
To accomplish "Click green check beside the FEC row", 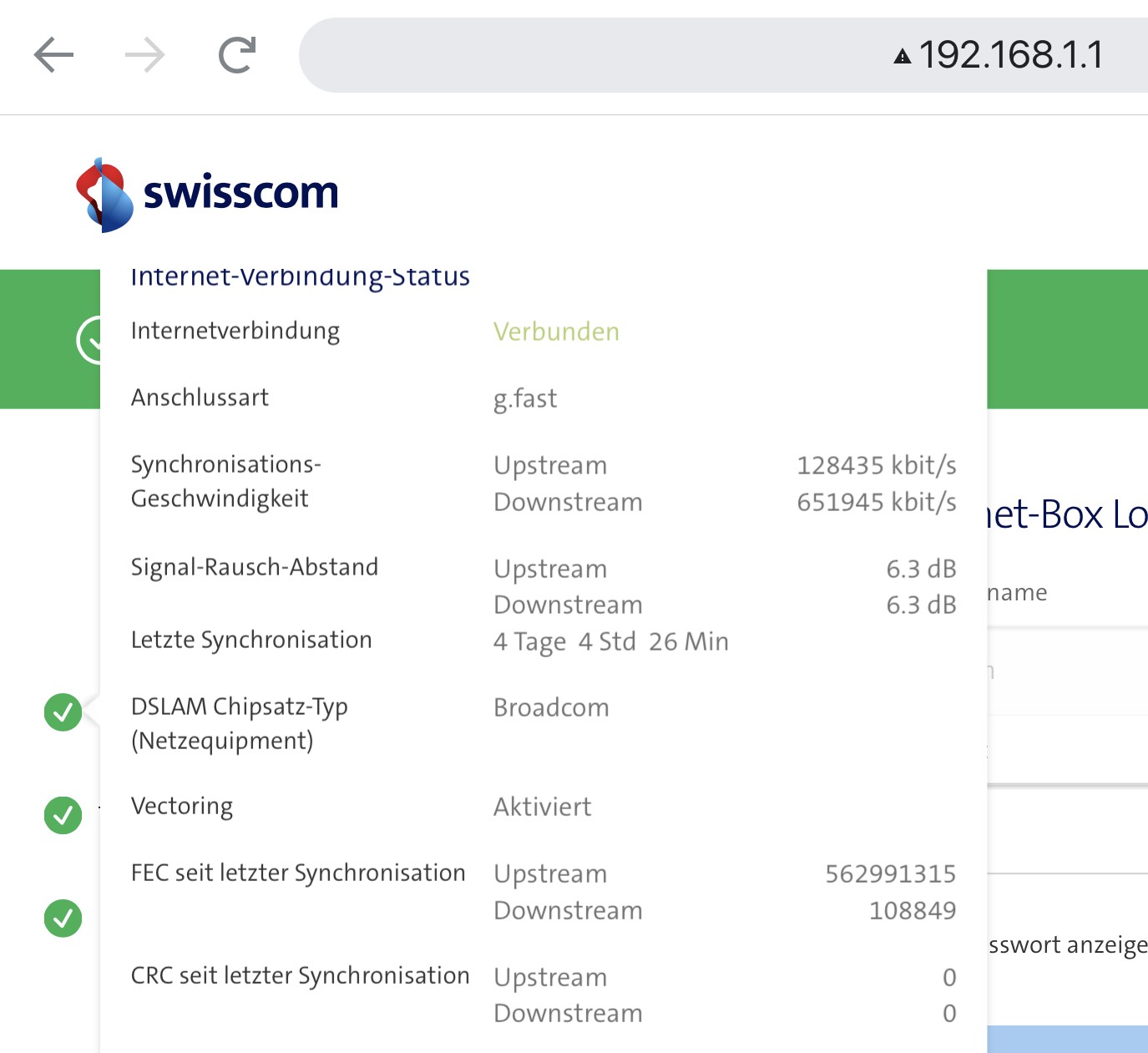I will click(x=63, y=919).
